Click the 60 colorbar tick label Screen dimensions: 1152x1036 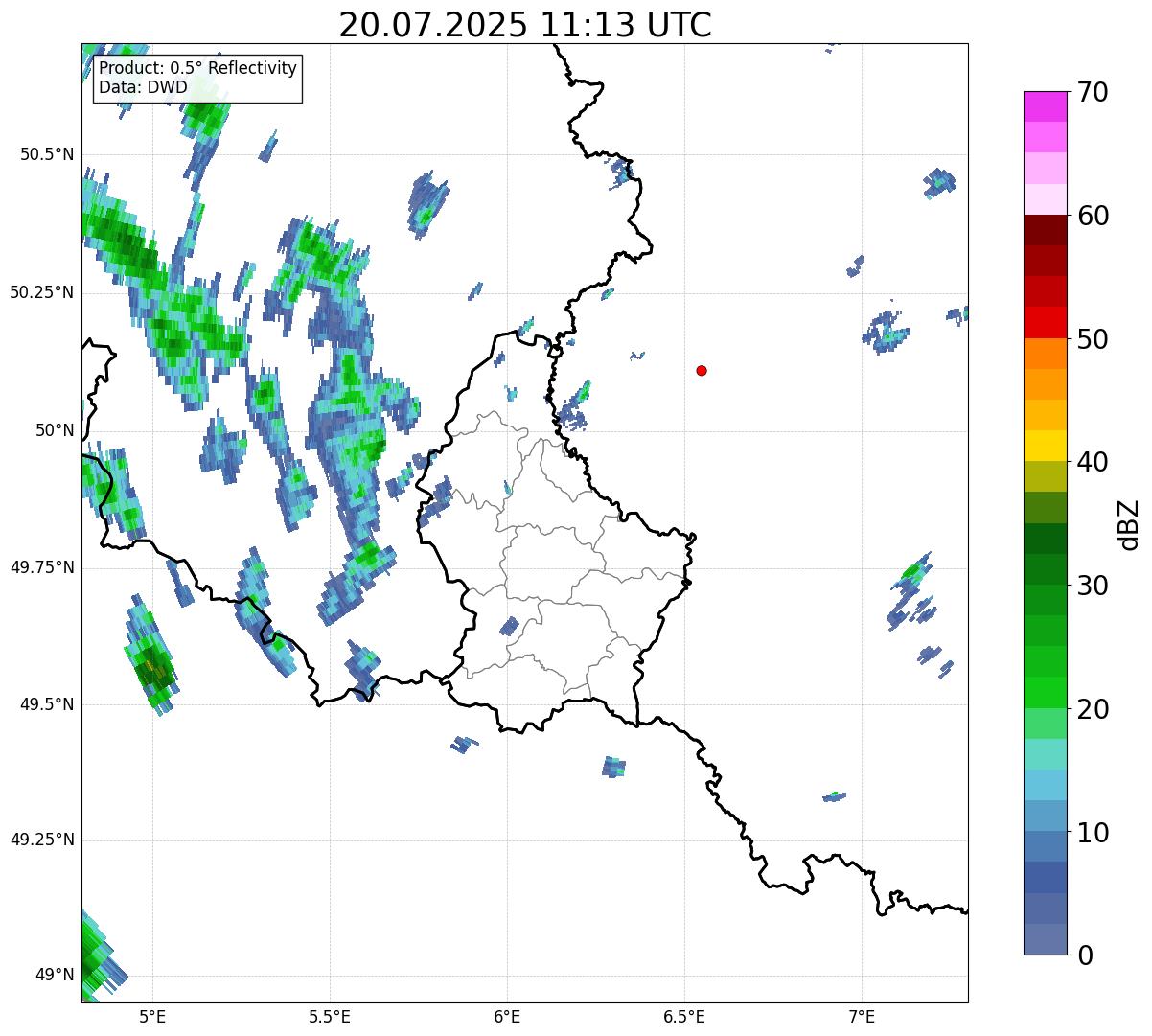[1093, 216]
